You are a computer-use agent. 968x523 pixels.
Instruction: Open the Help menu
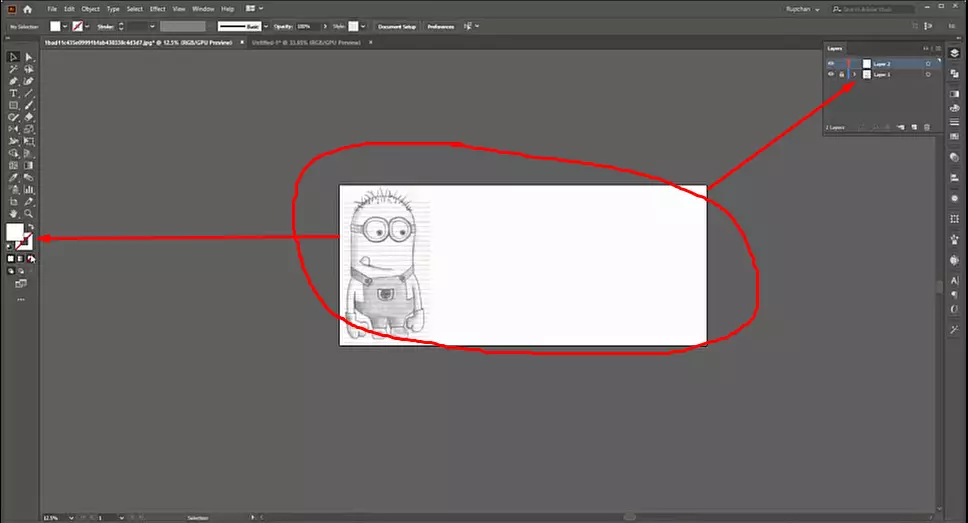[x=228, y=9]
